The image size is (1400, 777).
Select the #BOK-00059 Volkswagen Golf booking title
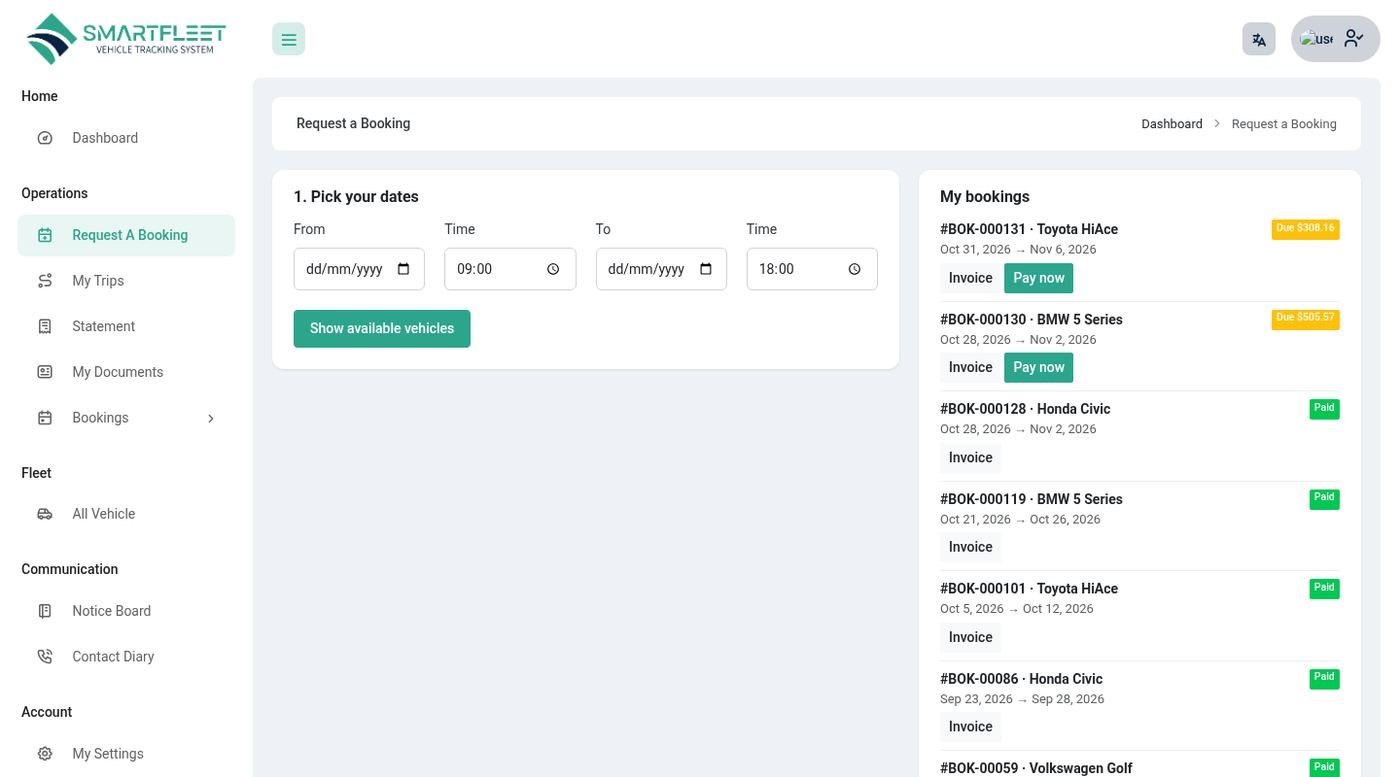point(1036,768)
